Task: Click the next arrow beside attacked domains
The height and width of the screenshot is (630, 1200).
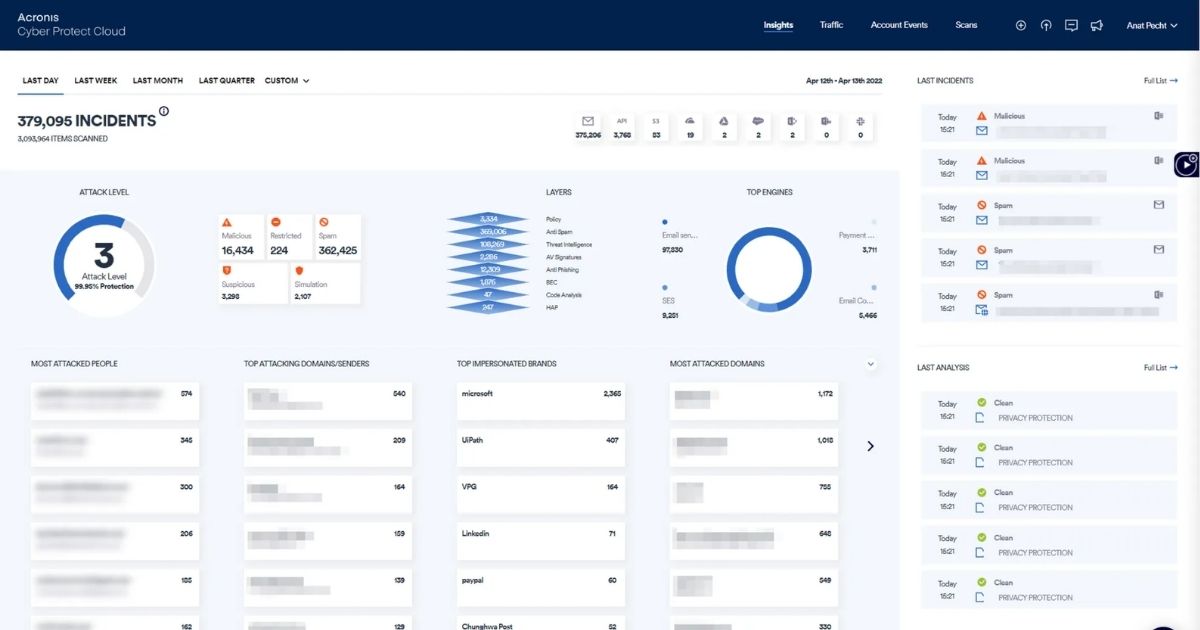Action: click(870, 446)
